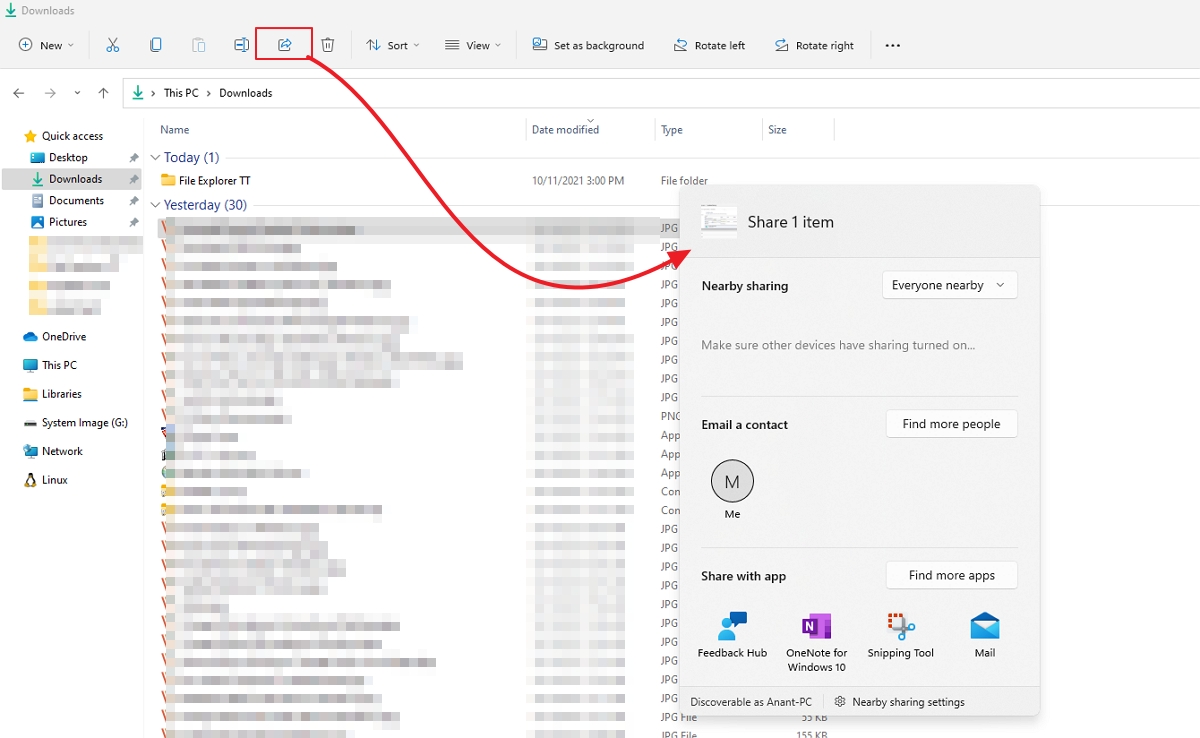This screenshot has height=738, width=1200.
Task: Collapse the Today (1) group
Action: pos(155,158)
